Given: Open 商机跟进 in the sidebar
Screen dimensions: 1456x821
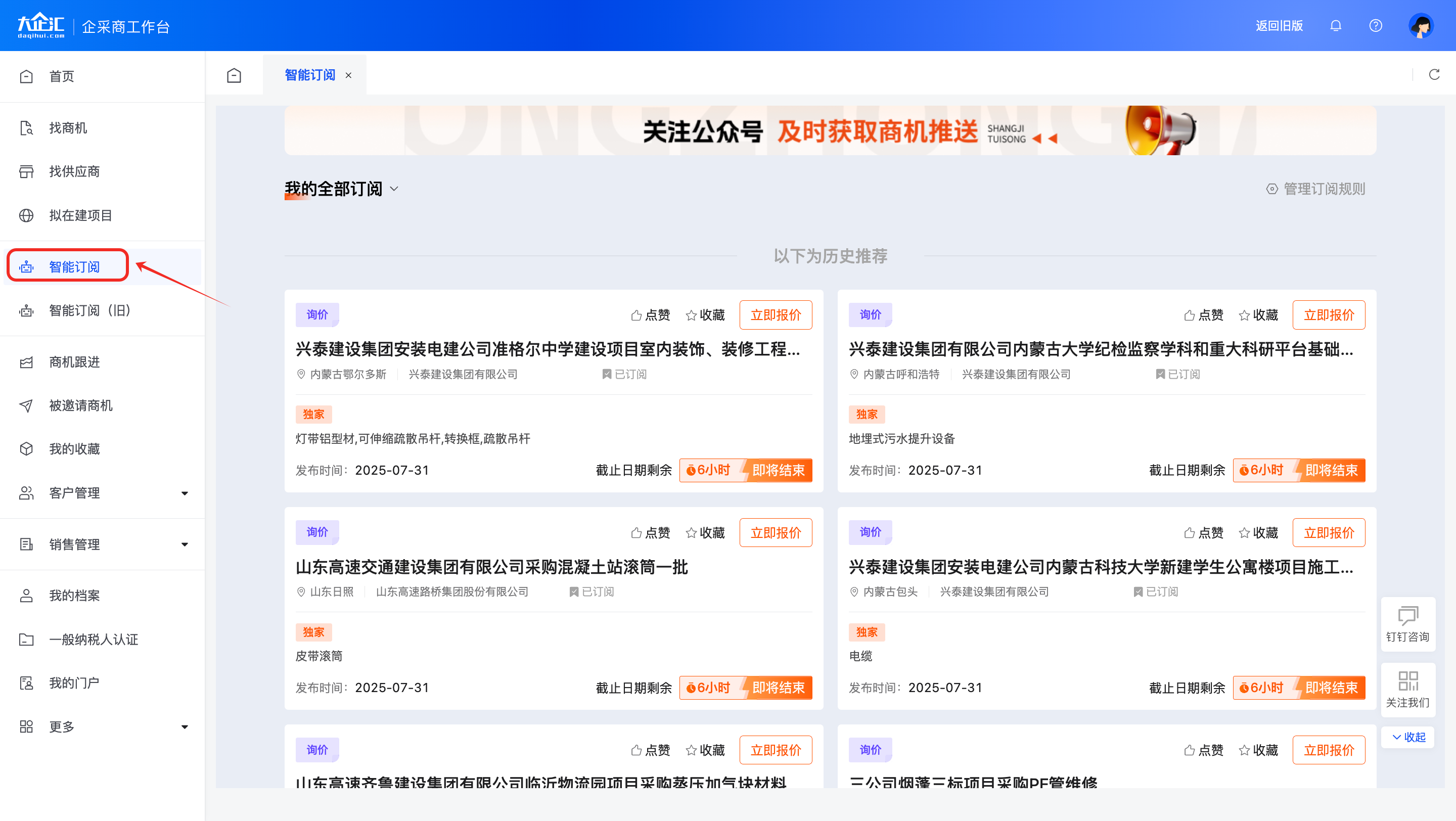Looking at the screenshot, I should 74,361.
